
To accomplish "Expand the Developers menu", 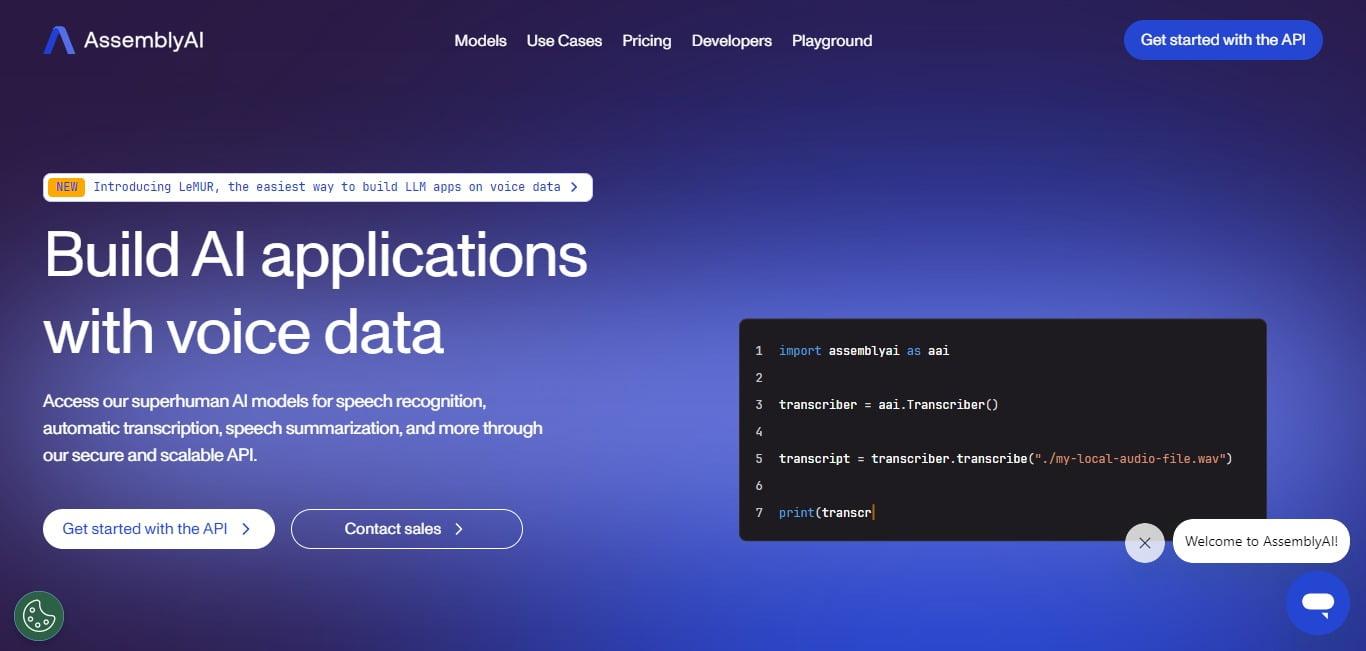I will pyautogui.click(x=731, y=41).
